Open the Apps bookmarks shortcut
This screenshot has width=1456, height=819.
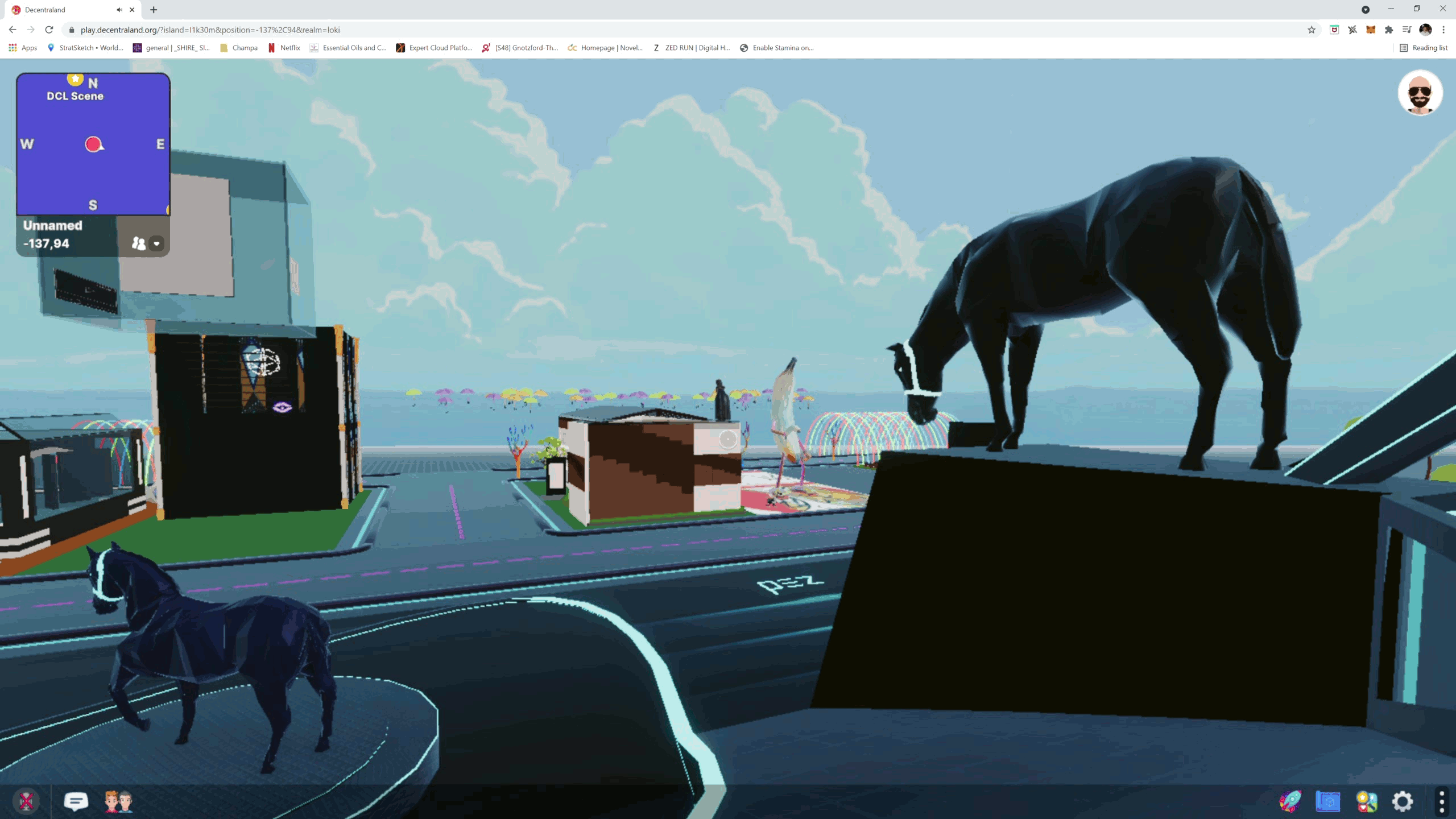pyautogui.click(x=23, y=48)
